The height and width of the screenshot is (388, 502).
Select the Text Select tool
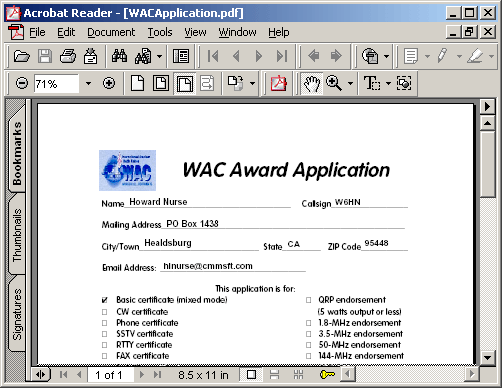pyautogui.click(x=371, y=83)
